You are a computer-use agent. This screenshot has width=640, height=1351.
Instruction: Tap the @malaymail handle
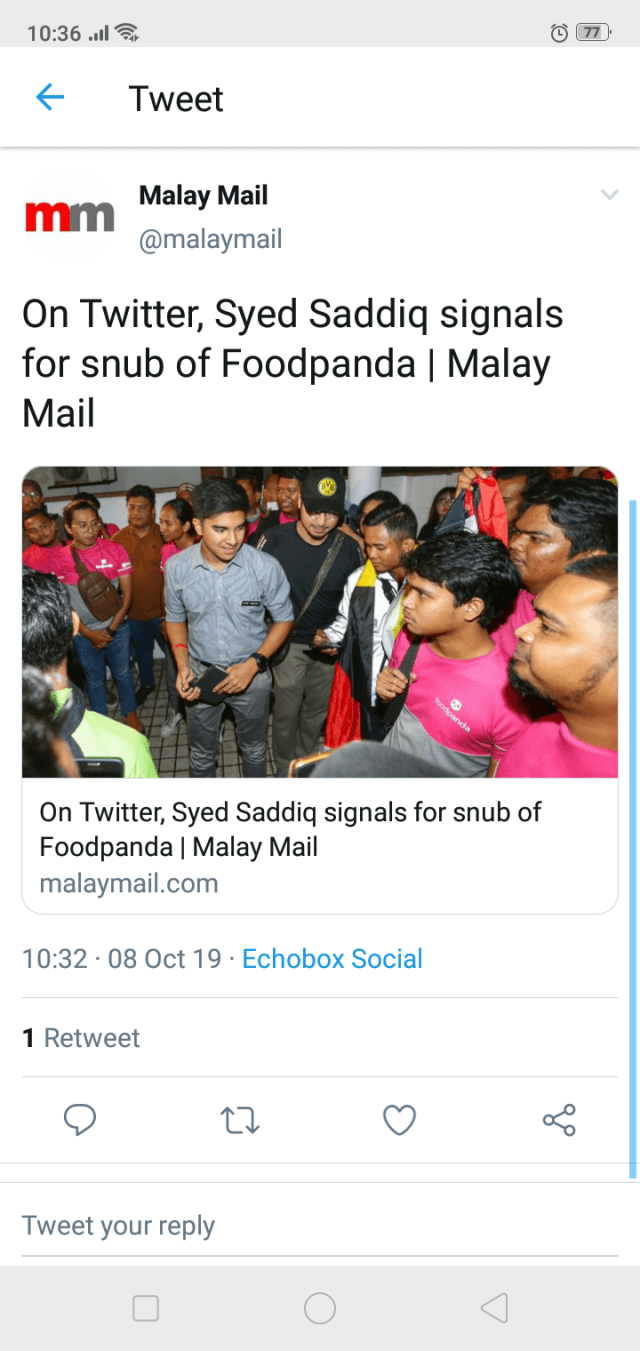pos(210,240)
